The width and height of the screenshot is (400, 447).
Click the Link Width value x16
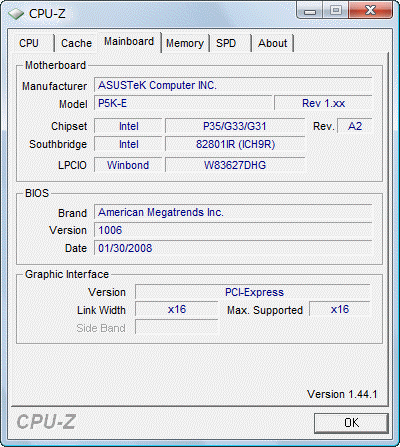(x=177, y=310)
